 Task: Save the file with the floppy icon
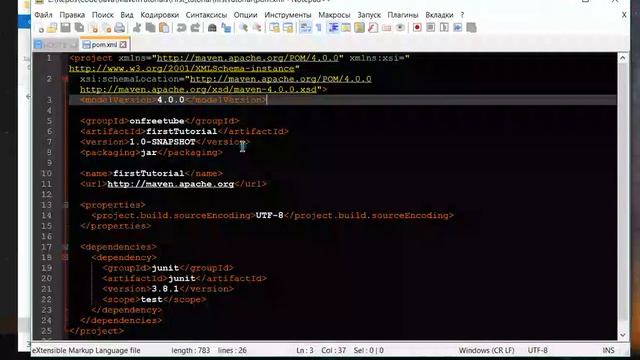point(65,28)
